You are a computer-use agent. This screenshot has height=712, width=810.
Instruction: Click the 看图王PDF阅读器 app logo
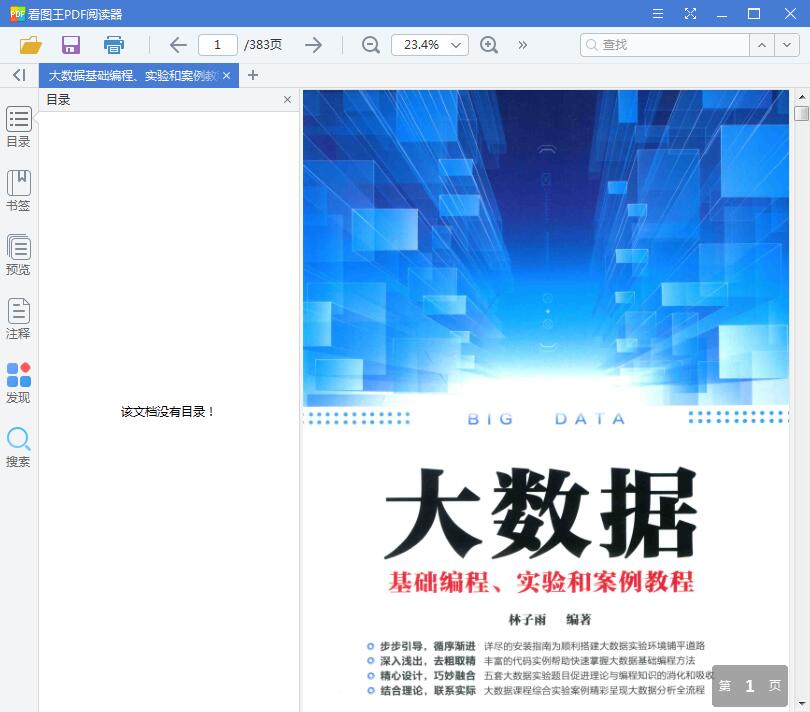(x=17, y=14)
